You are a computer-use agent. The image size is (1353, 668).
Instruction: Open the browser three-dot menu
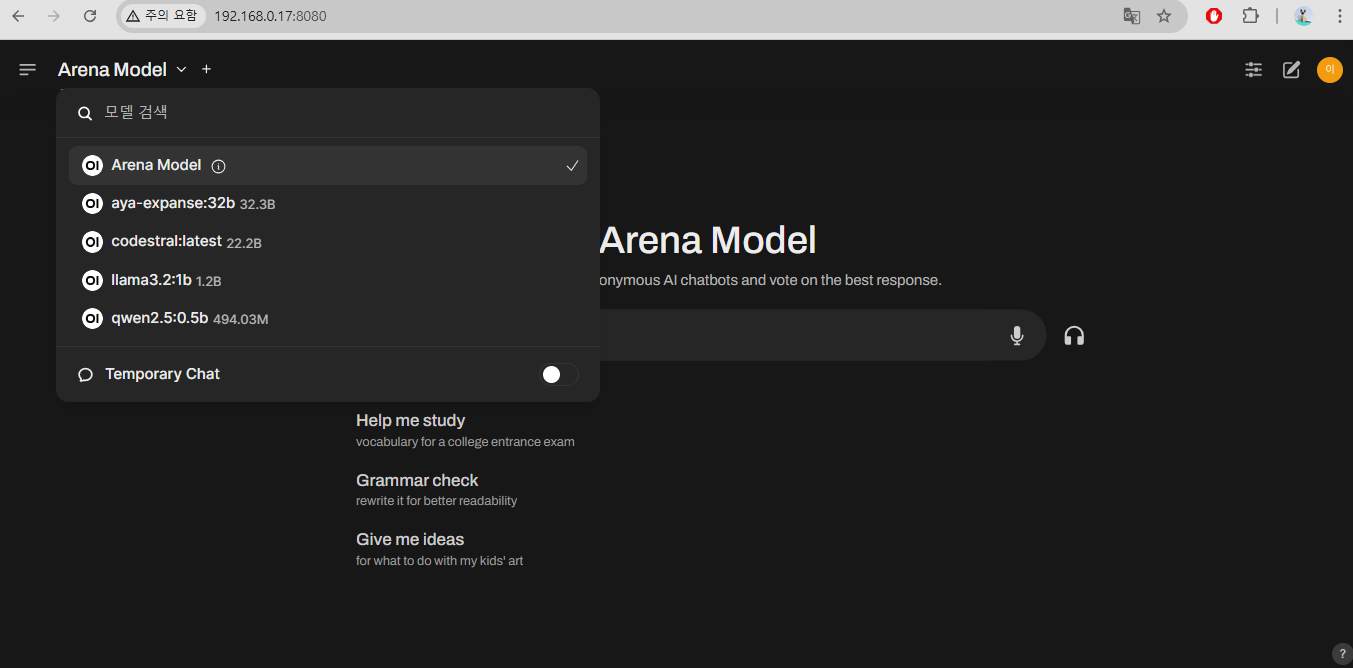[x=1339, y=16]
